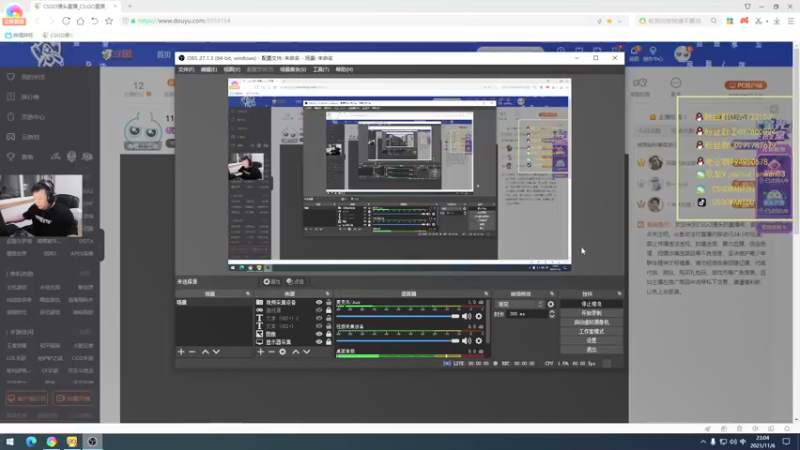Adjust the 视频采集设备 mixer volume slider
Image resolution: width=800 pixels, height=450 pixels.
[x=397, y=341]
